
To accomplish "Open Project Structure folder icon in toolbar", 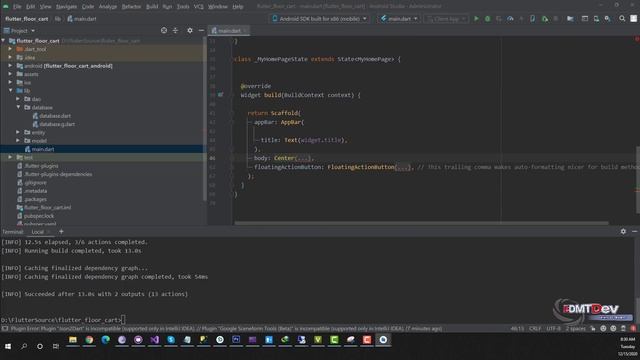I will coord(570,19).
